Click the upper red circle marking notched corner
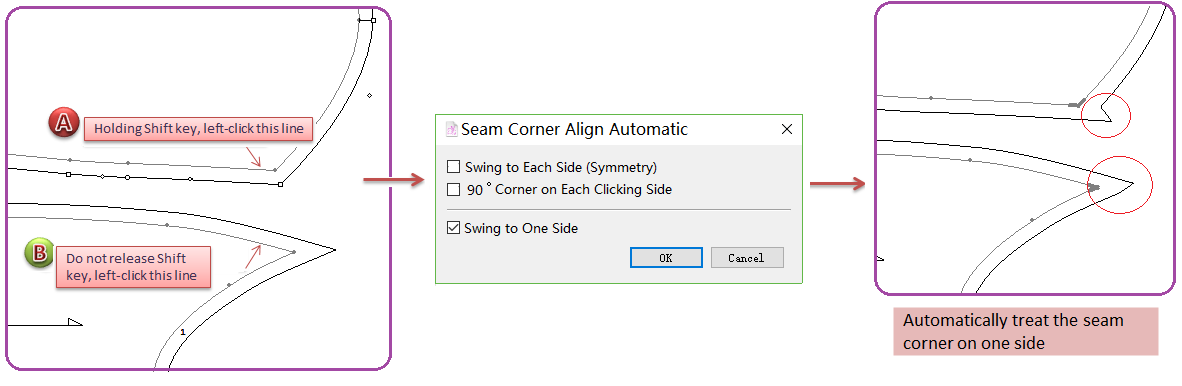Image resolution: width=1182 pixels, height=386 pixels. click(1106, 115)
